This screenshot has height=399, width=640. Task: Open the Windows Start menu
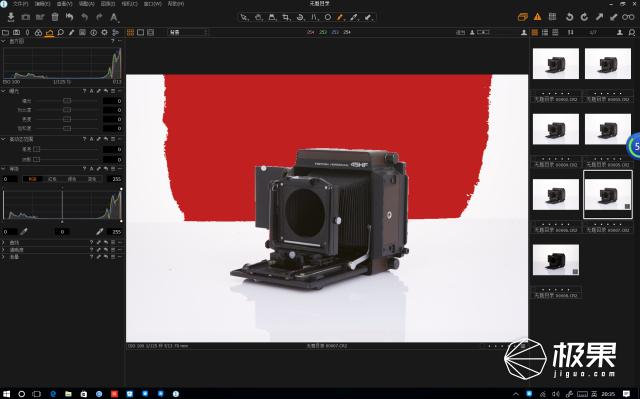7,394
